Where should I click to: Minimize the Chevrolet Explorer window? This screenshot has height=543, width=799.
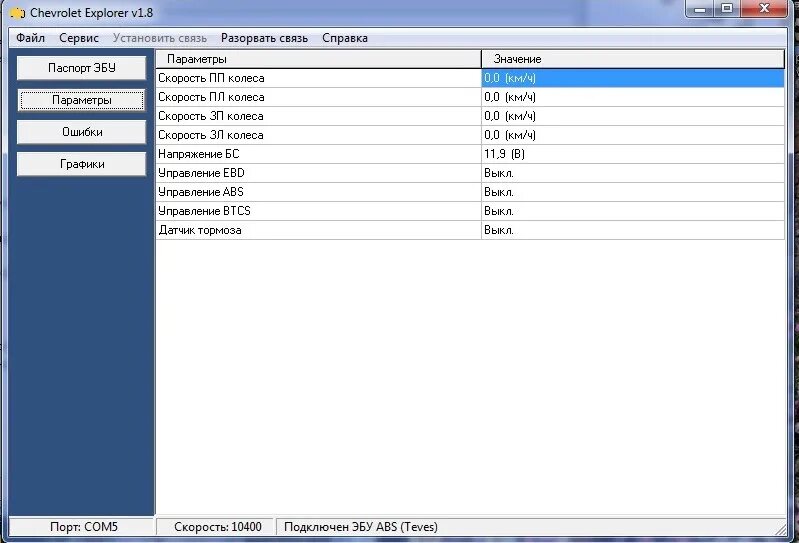coord(700,9)
